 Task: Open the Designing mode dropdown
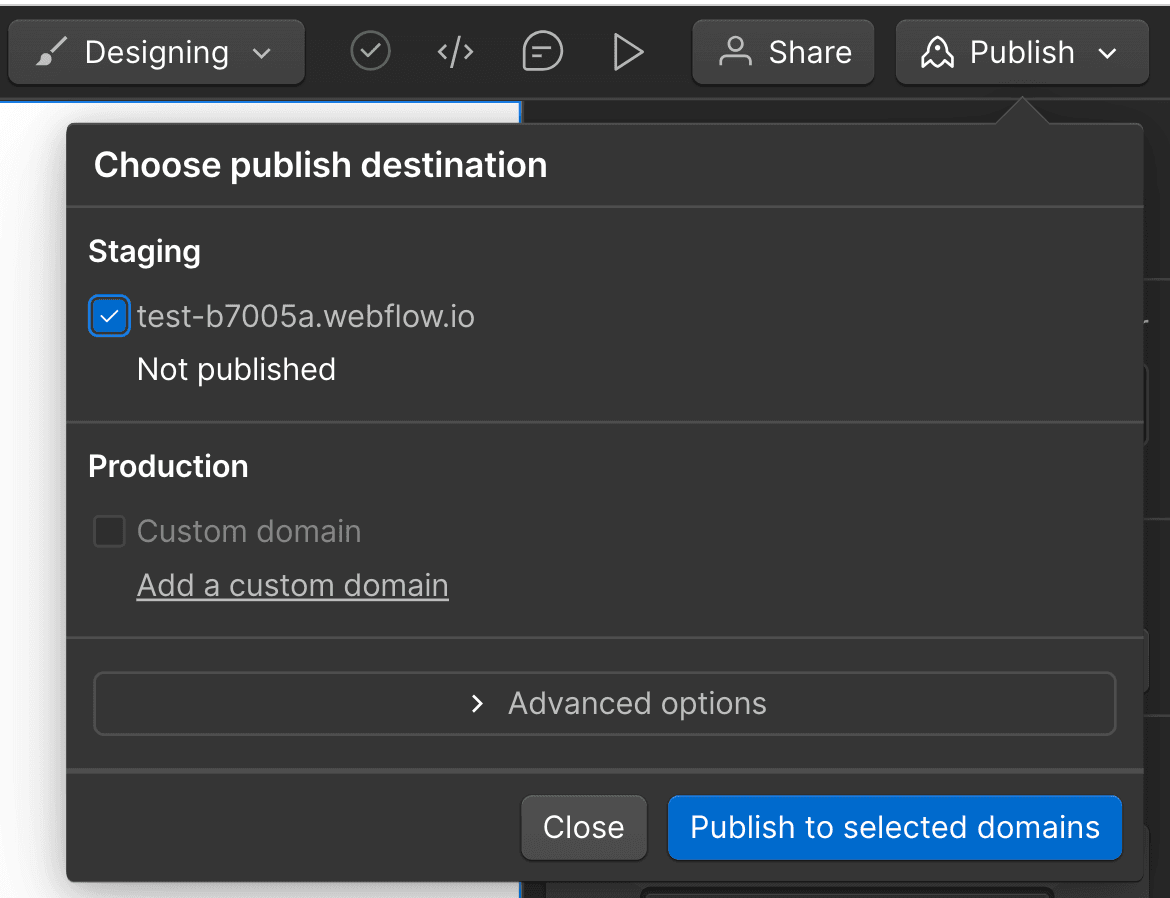point(261,53)
